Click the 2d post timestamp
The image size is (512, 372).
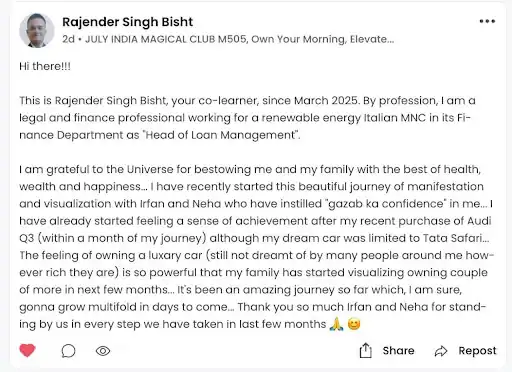(x=68, y=39)
